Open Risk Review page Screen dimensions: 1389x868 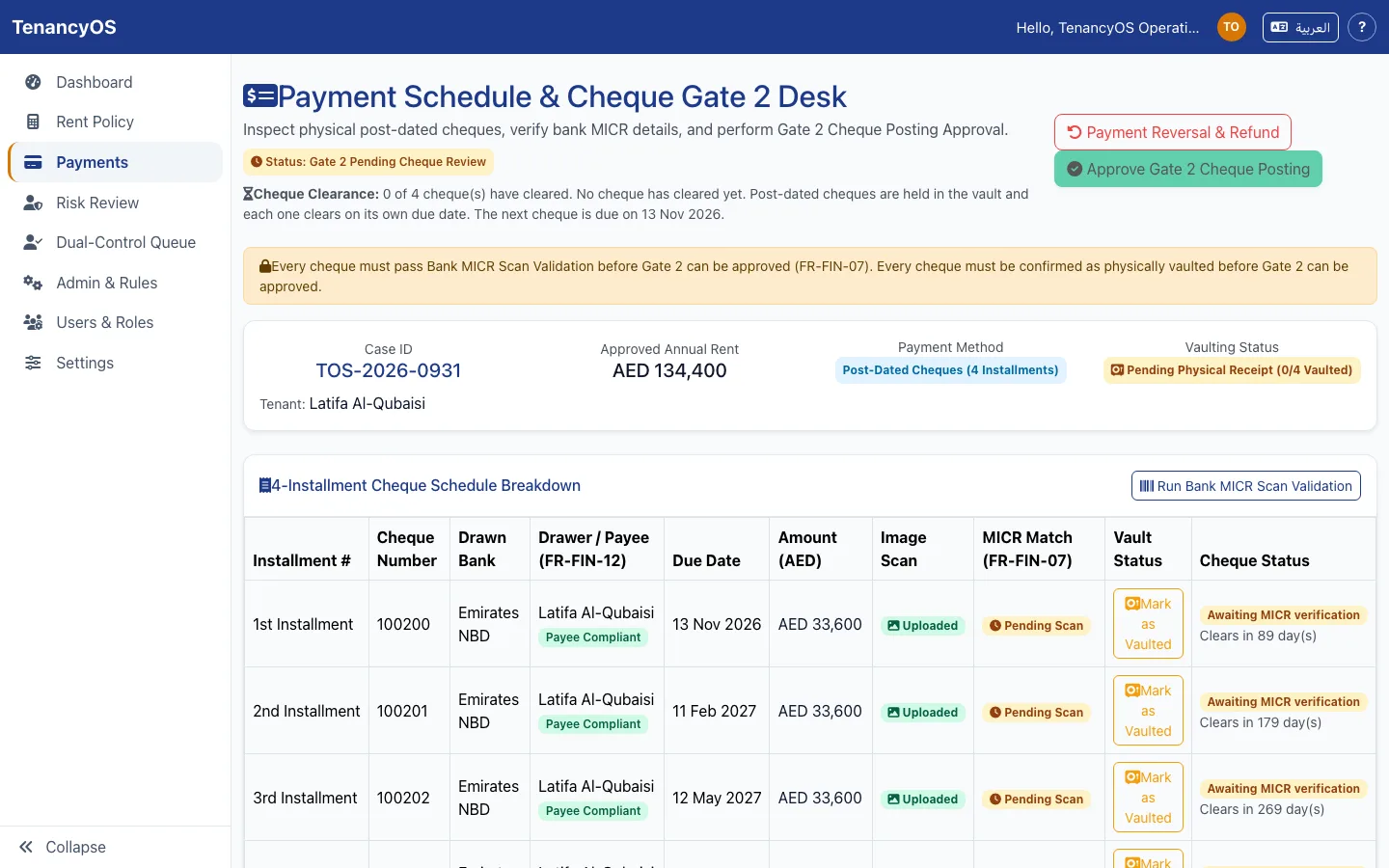coord(116,203)
